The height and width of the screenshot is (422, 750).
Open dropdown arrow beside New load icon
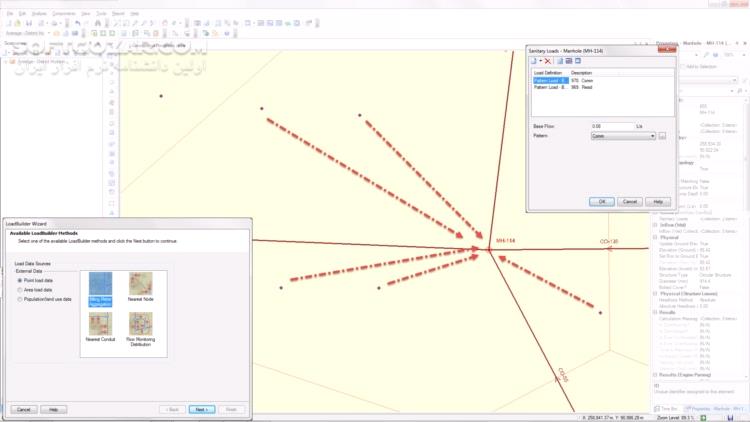pyautogui.click(x=540, y=61)
